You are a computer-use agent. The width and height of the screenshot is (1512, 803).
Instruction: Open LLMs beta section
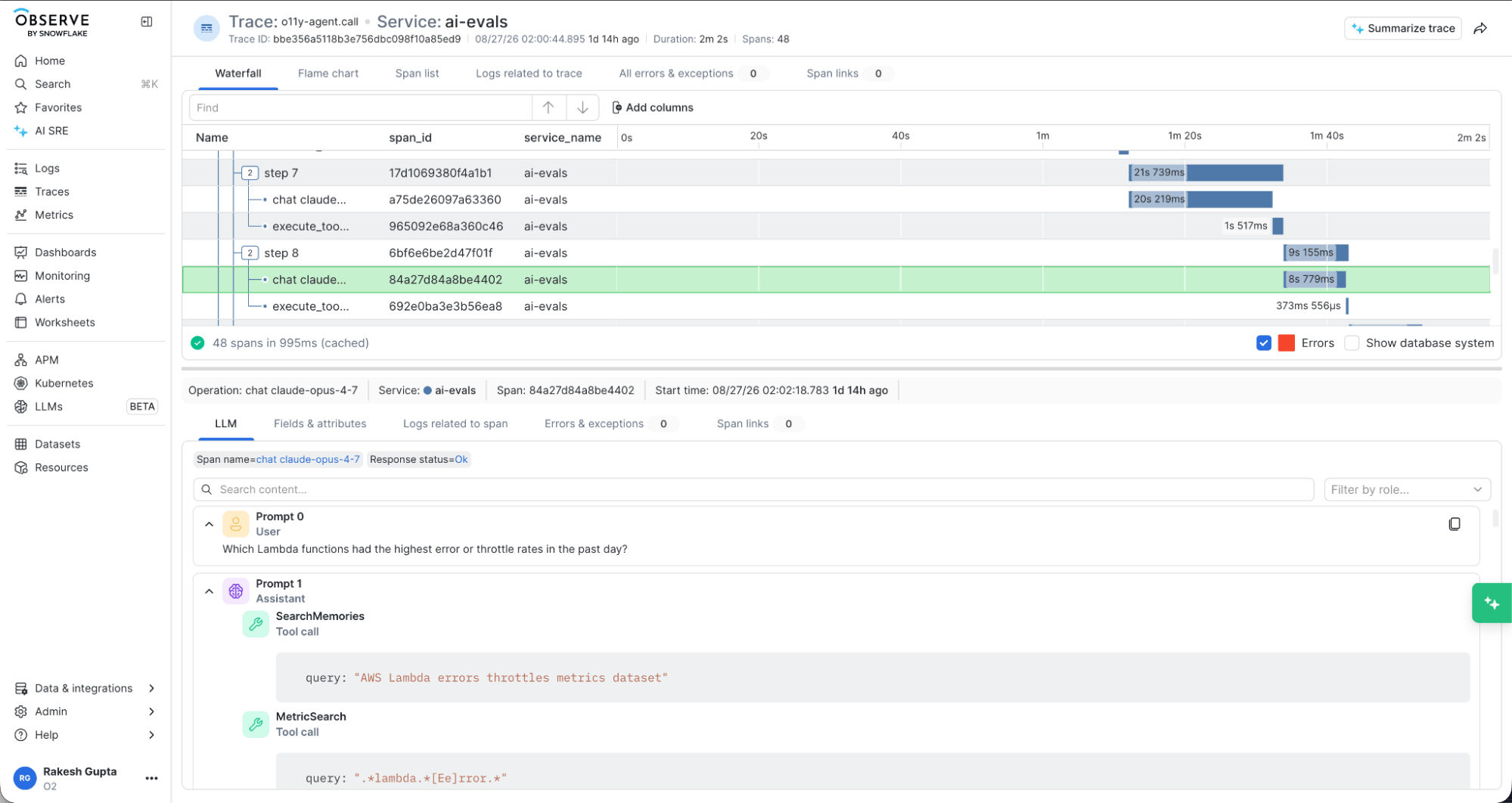click(x=48, y=407)
